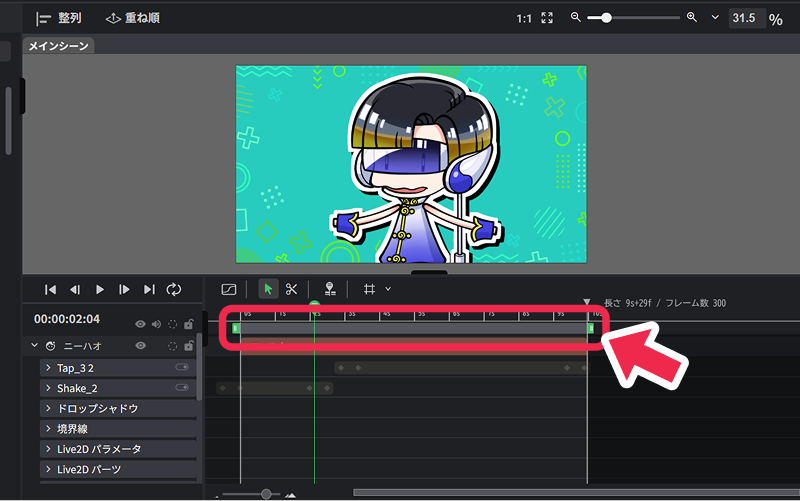Toggle visibility eye on ニーハオ track
800x501 pixels.
click(x=141, y=346)
